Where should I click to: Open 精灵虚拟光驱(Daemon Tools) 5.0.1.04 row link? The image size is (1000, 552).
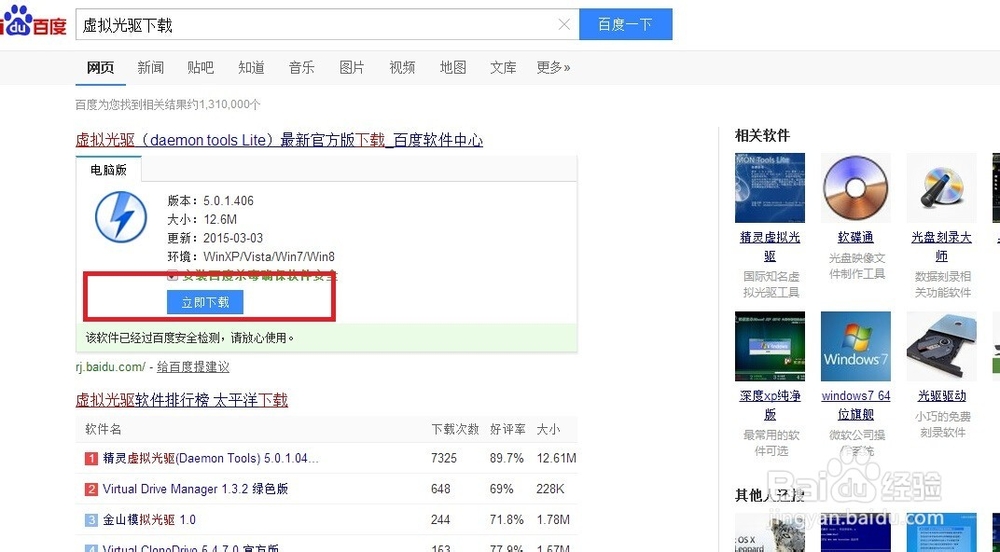point(210,458)
